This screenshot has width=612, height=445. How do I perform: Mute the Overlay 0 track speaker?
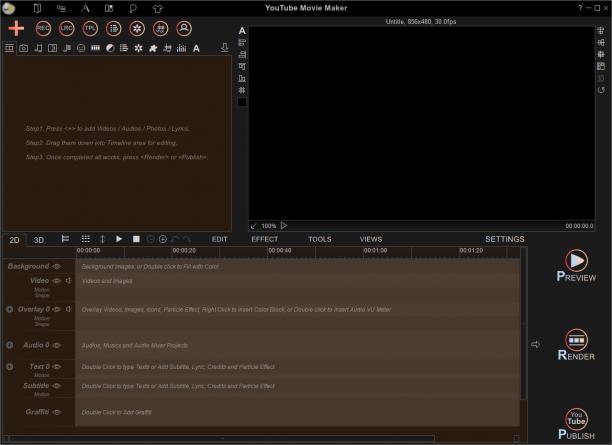click(68, 309)
